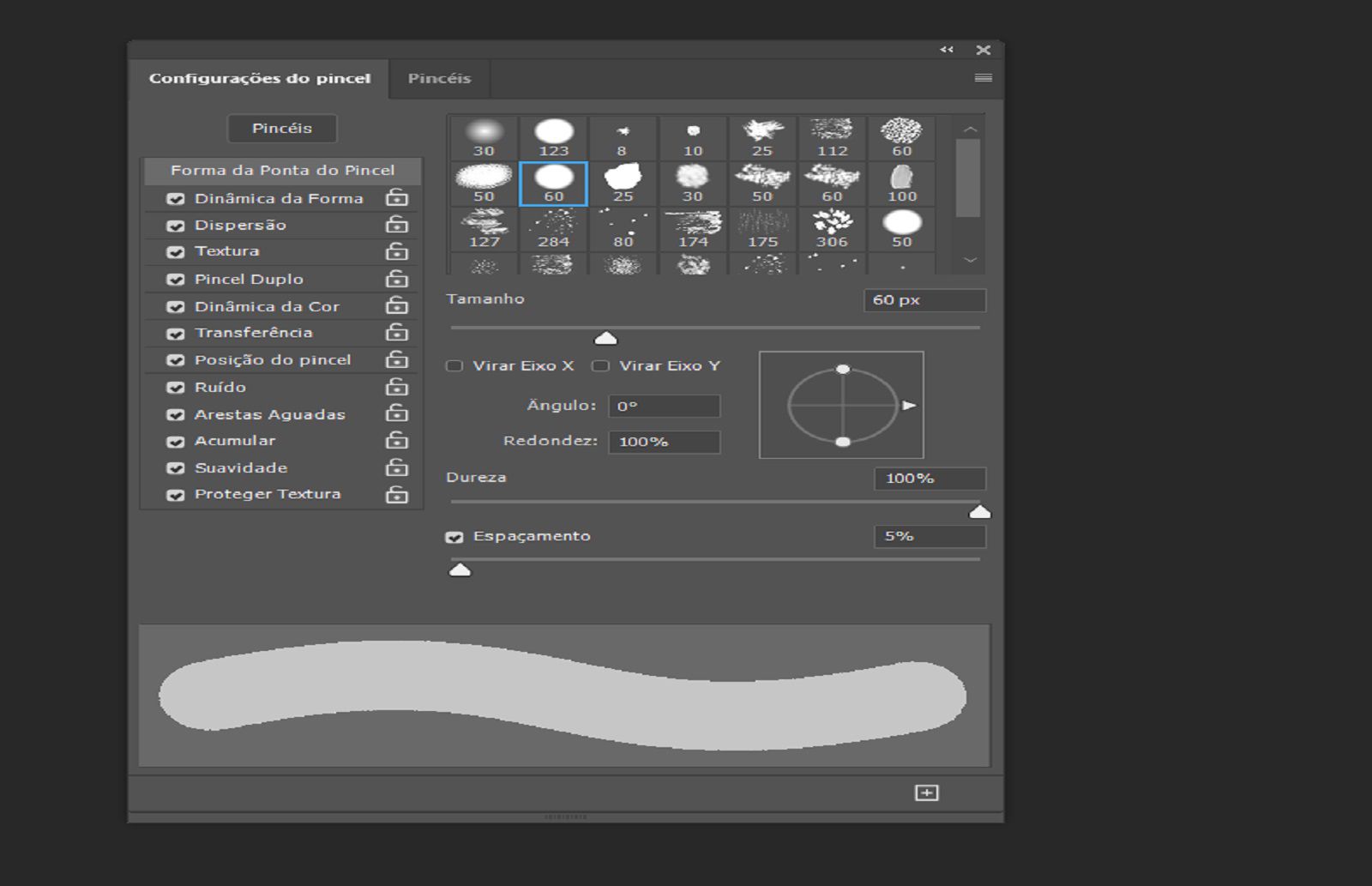Screen dimensions: 1372x886
Task: Select the hard round 123 brush tip
Action: 554,138
